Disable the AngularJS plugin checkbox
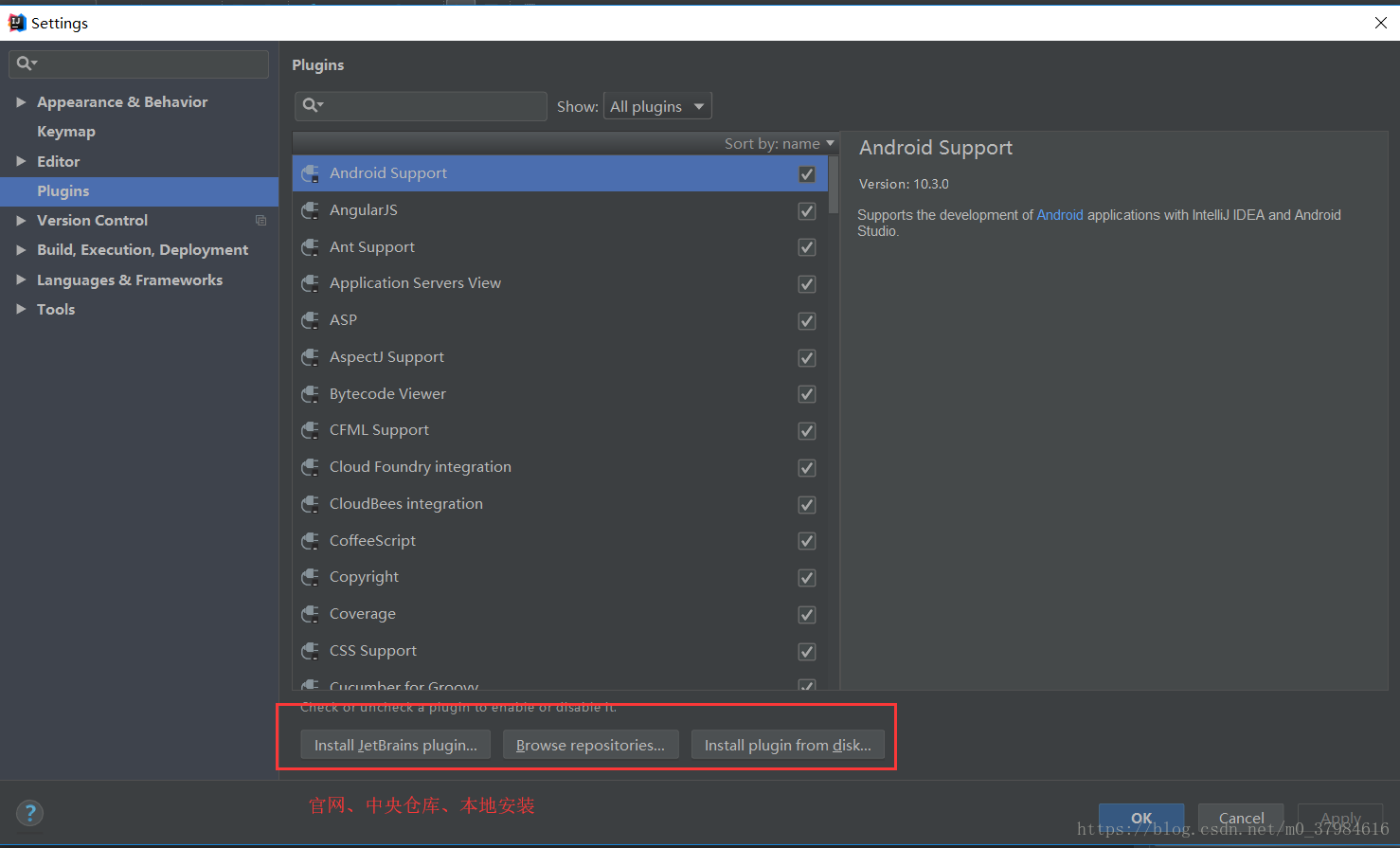Image resolution: width=1400 pixels, height=848 pixels. (x=807, y=211)
